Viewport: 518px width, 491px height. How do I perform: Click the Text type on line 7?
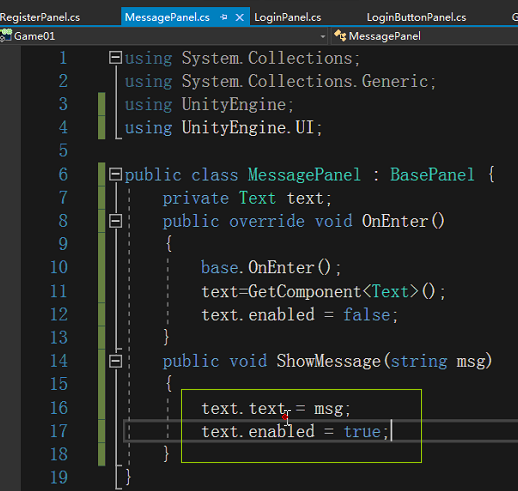(257, 198)
